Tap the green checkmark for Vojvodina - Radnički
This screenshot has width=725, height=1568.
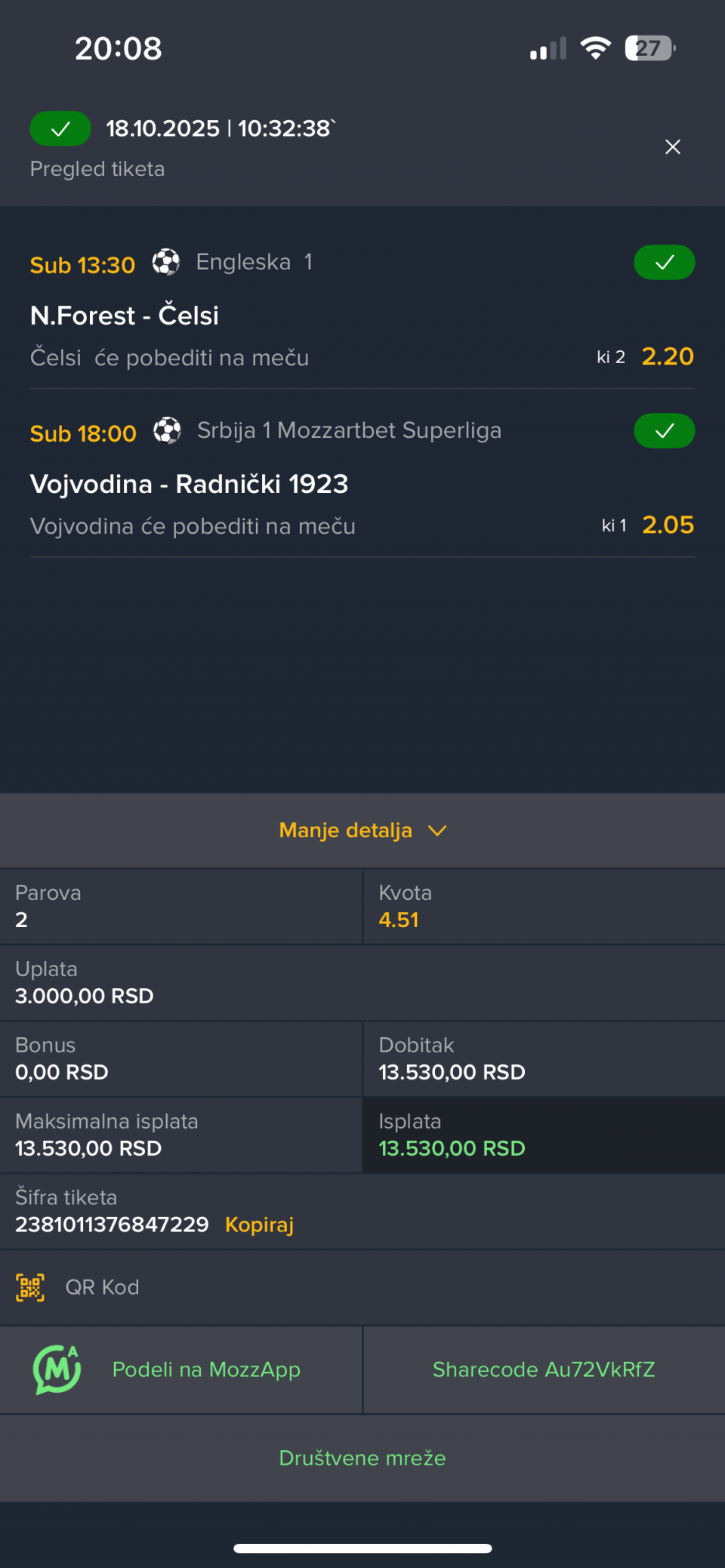tap(664, 431)
